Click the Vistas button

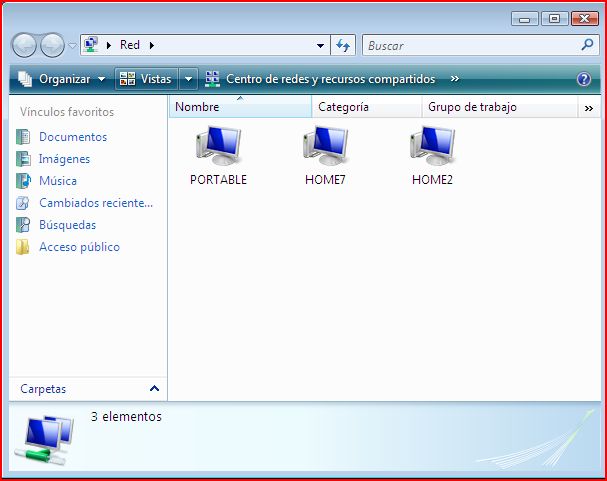(146, 79)
